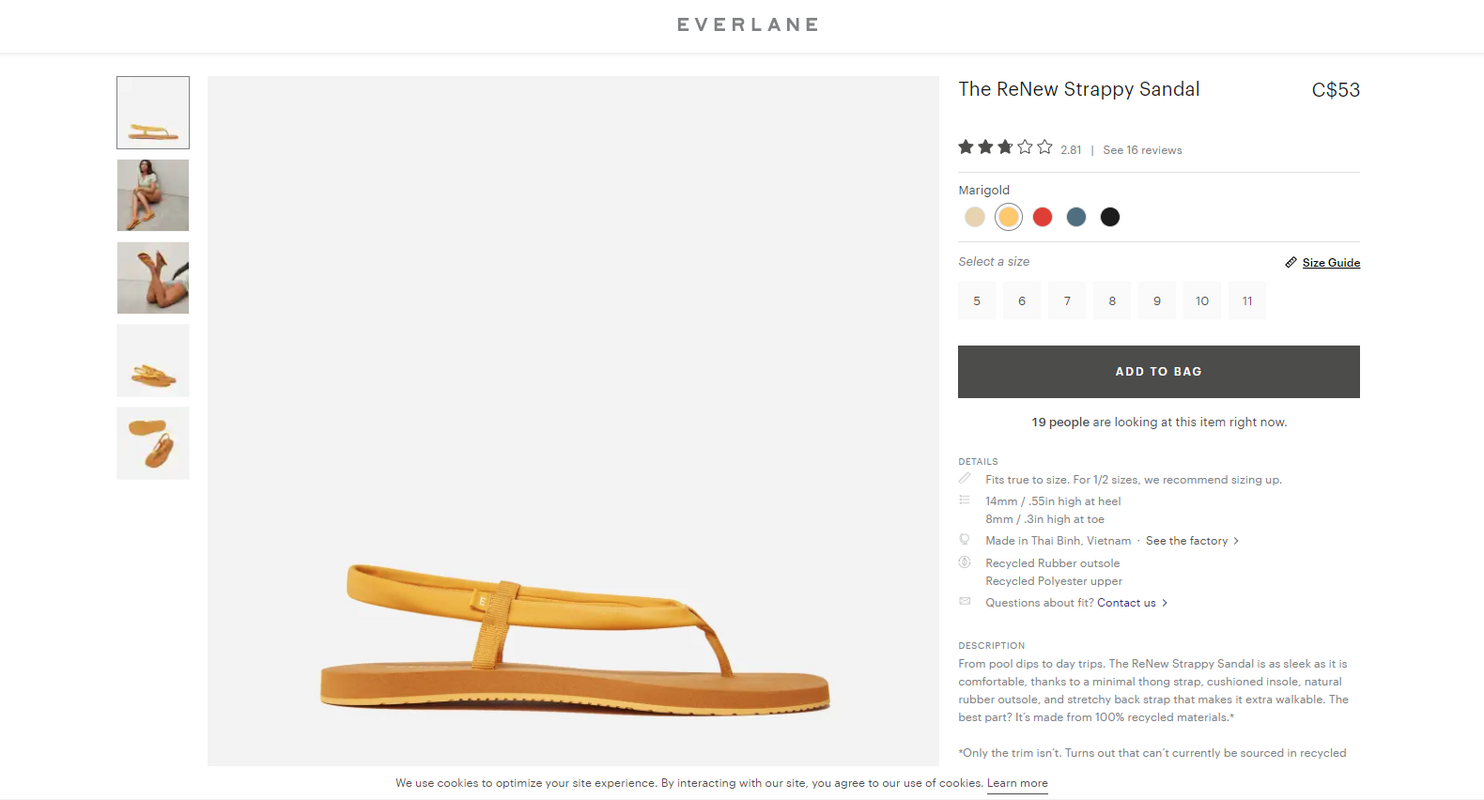1484x800 pixels.
Task: Select size 5
Action: pos(977,301)
